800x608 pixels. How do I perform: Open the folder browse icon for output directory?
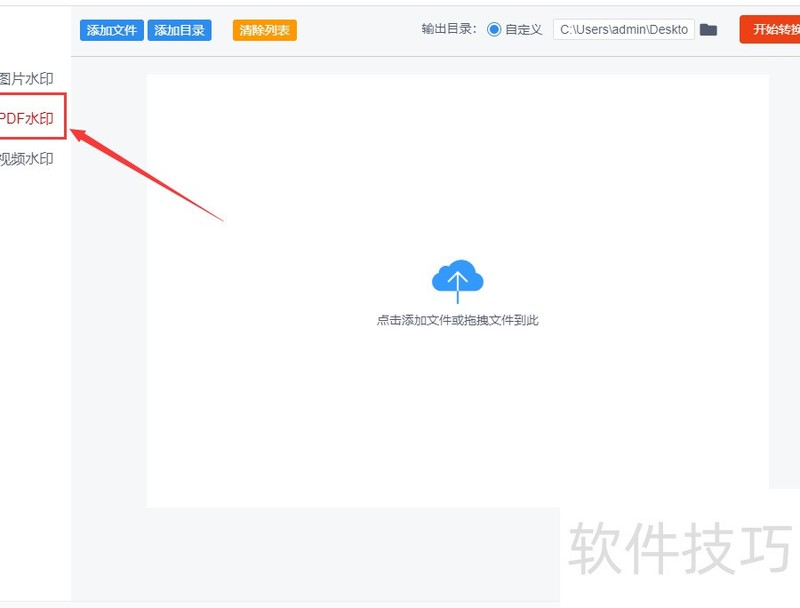point(709,29)
